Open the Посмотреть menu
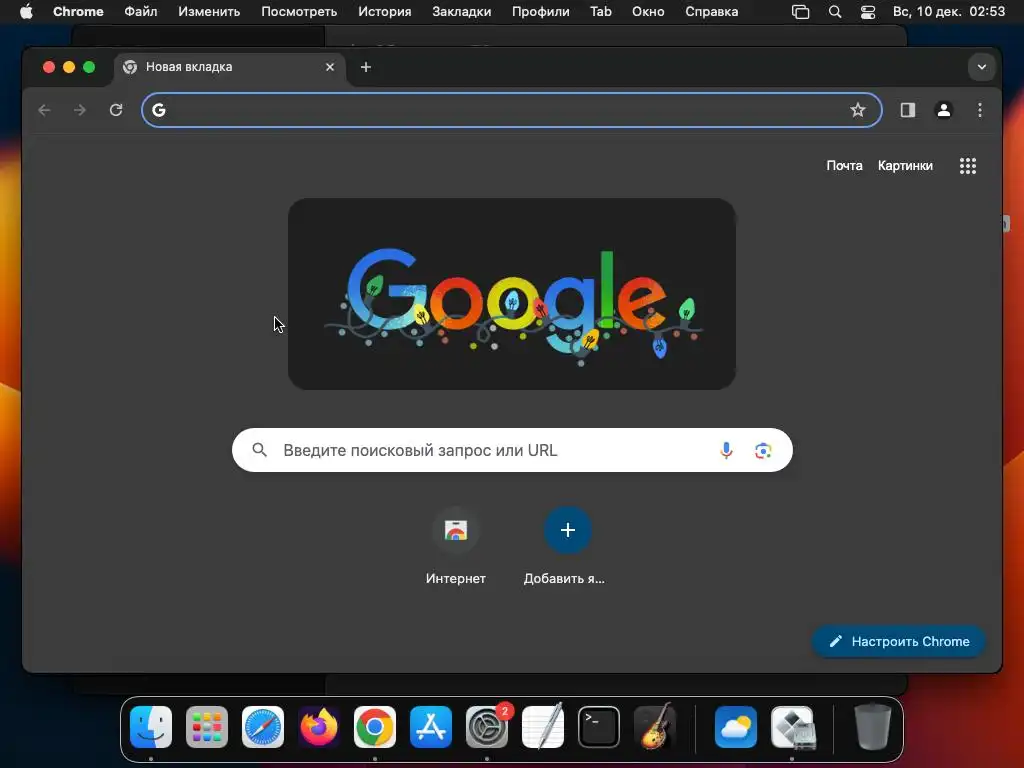Viewport: 1024px width, 768px height. [299, 12]
